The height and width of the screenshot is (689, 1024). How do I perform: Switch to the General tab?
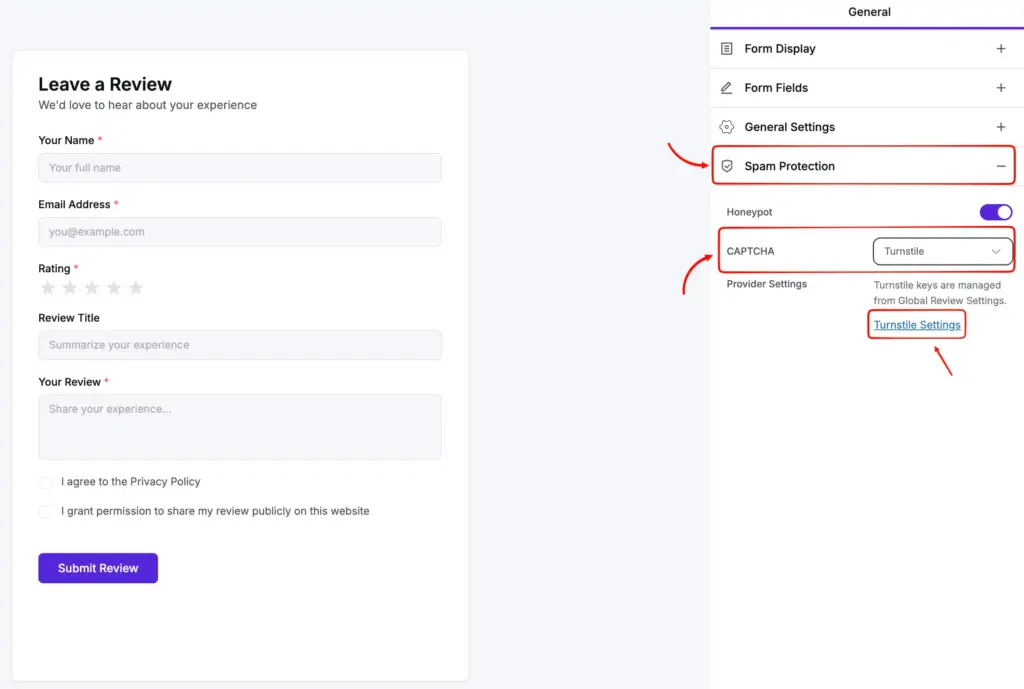pyautogui.click(x=868, y=12)
